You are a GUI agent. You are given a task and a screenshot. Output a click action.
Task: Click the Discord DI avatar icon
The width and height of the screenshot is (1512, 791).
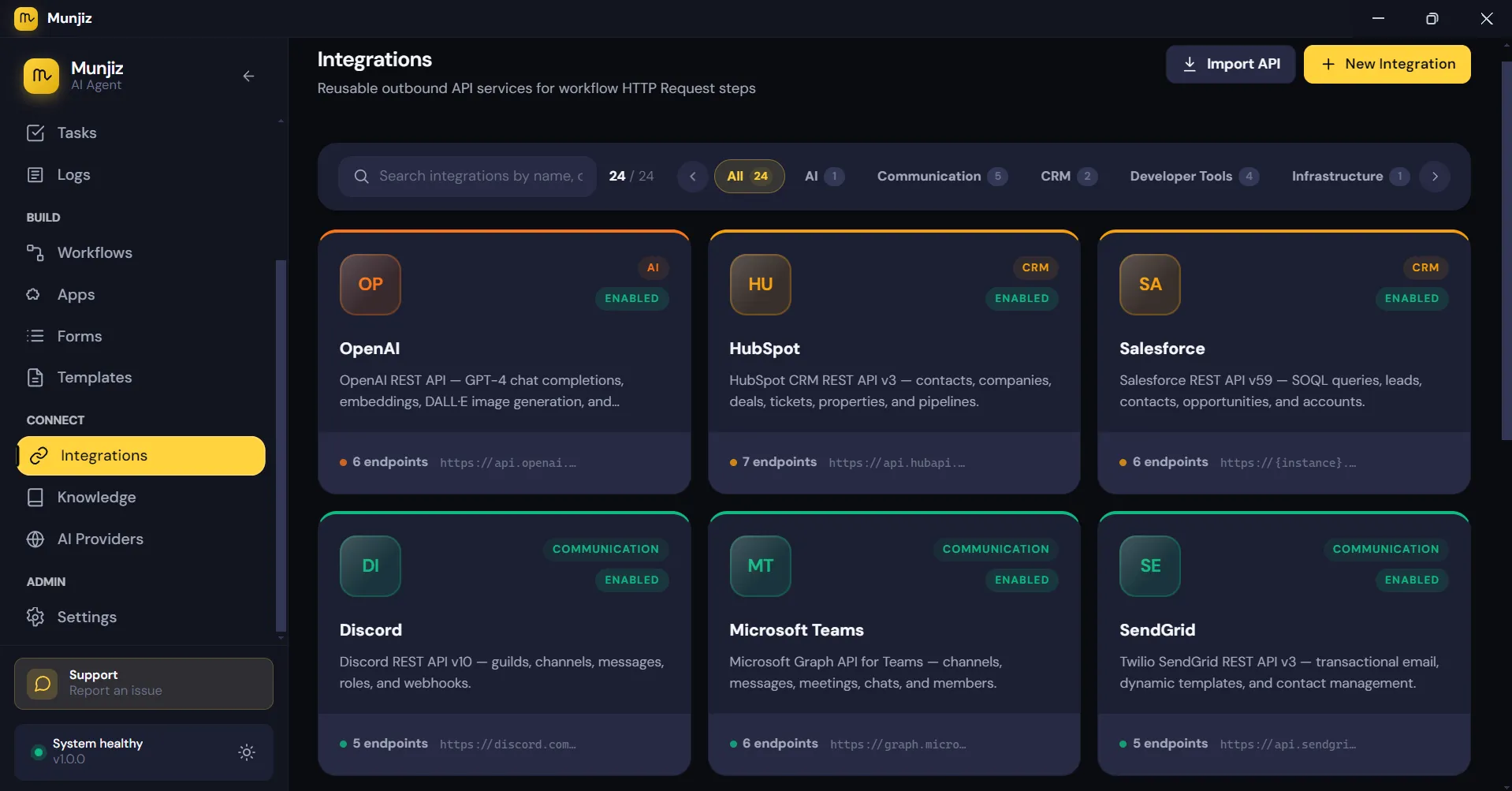[371, 565]
